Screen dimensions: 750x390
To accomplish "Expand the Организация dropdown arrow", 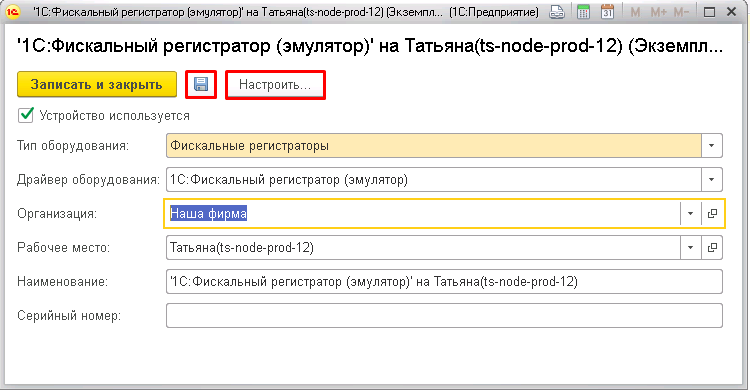I will [x=691, y=213].
